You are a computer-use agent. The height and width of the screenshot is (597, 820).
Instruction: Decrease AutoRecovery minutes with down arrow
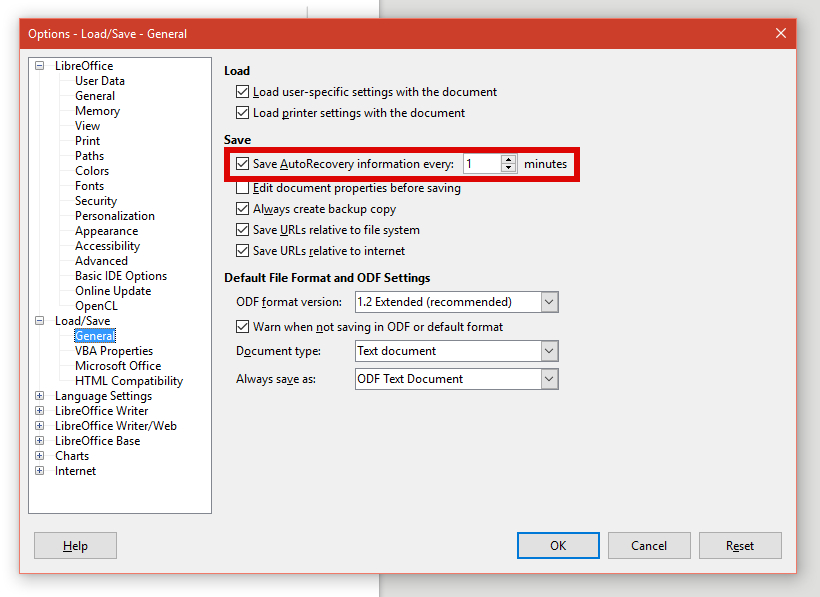click(508, 168)
